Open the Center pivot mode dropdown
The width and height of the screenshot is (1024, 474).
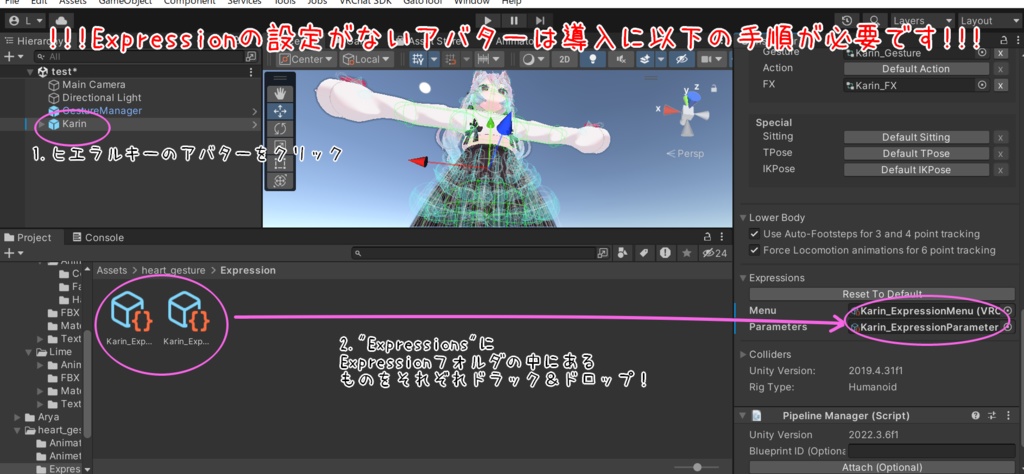[306, 59]
